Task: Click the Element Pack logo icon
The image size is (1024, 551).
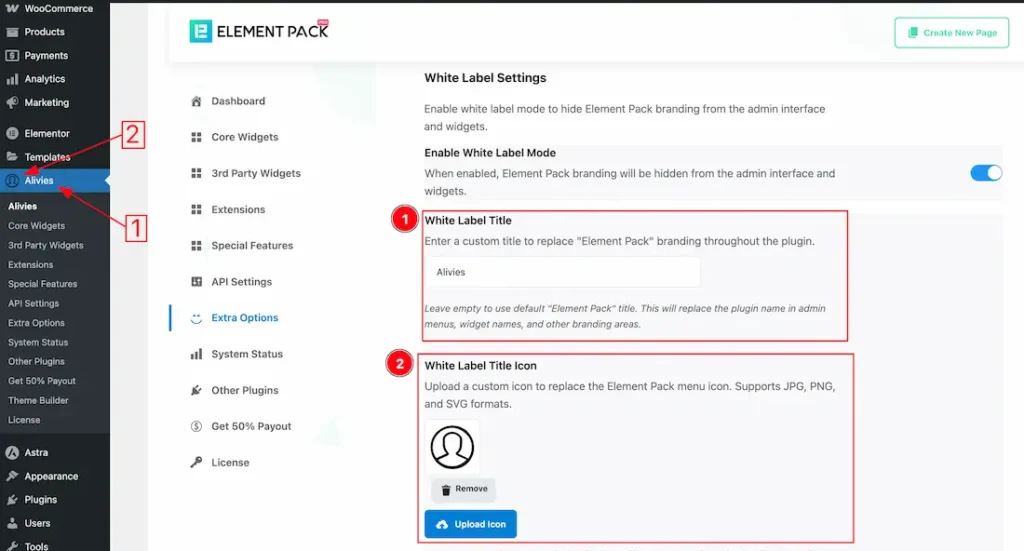Action: click(201, 31)
